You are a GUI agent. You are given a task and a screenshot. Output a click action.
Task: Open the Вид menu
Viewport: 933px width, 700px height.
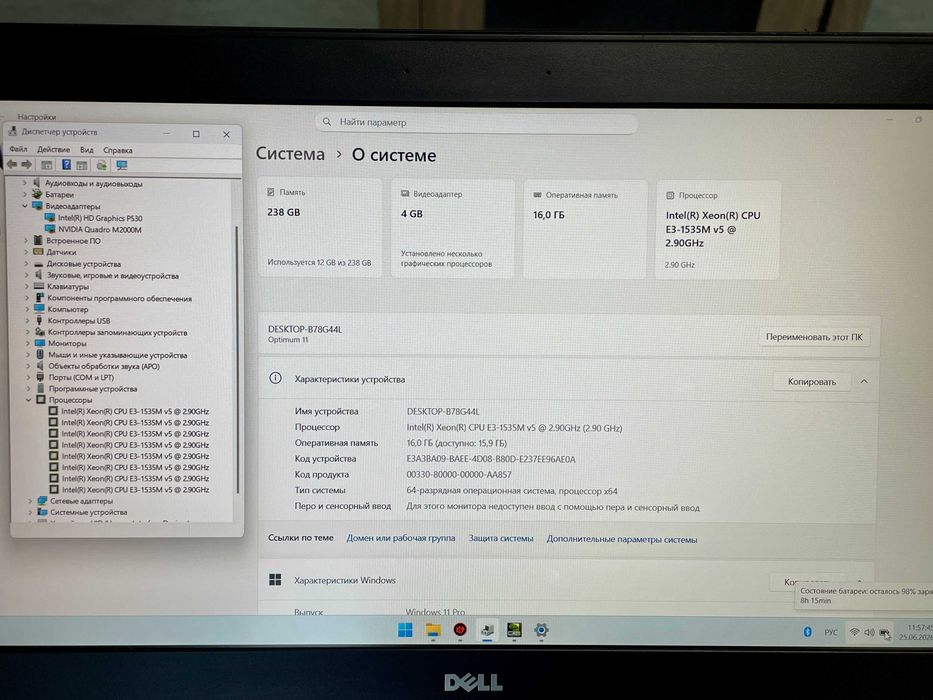tap(87, 150)
